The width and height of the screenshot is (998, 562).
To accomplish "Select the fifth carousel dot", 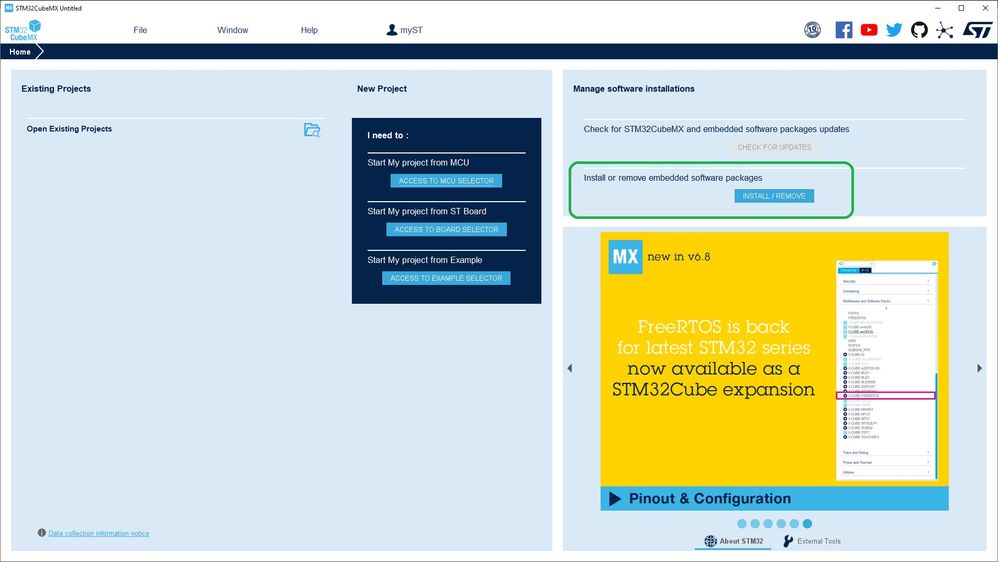I will [794, 523].
